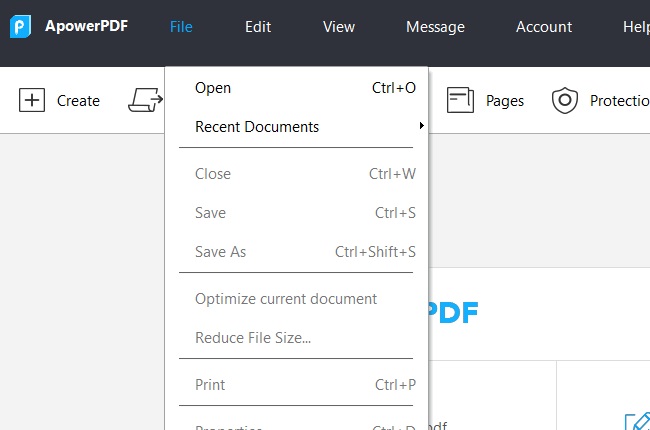Image resolution: width=650 pixels, height=430 pixels.
Task: Open the Message menu
Action: (x=435, y=27)
